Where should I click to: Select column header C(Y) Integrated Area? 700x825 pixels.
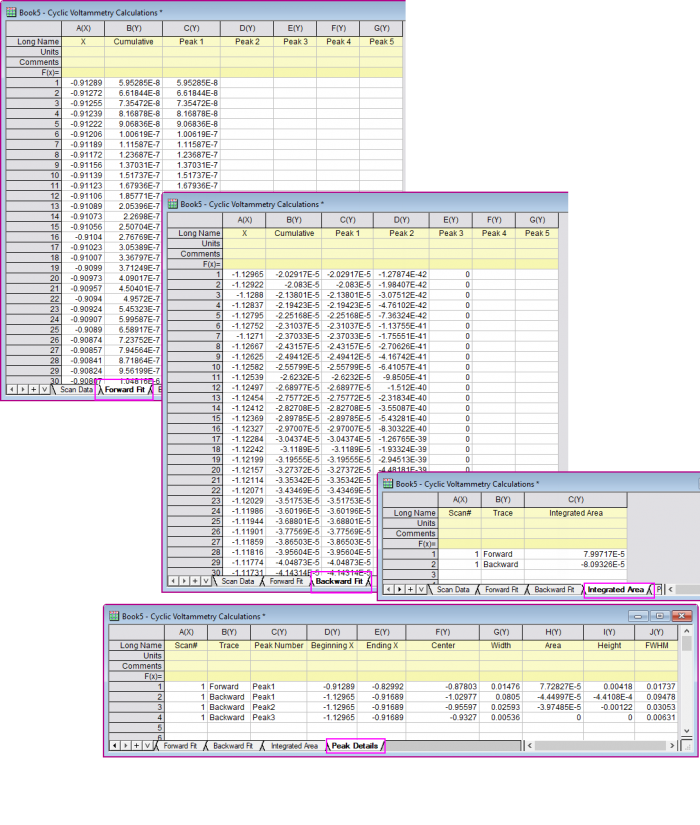point(576,499)
